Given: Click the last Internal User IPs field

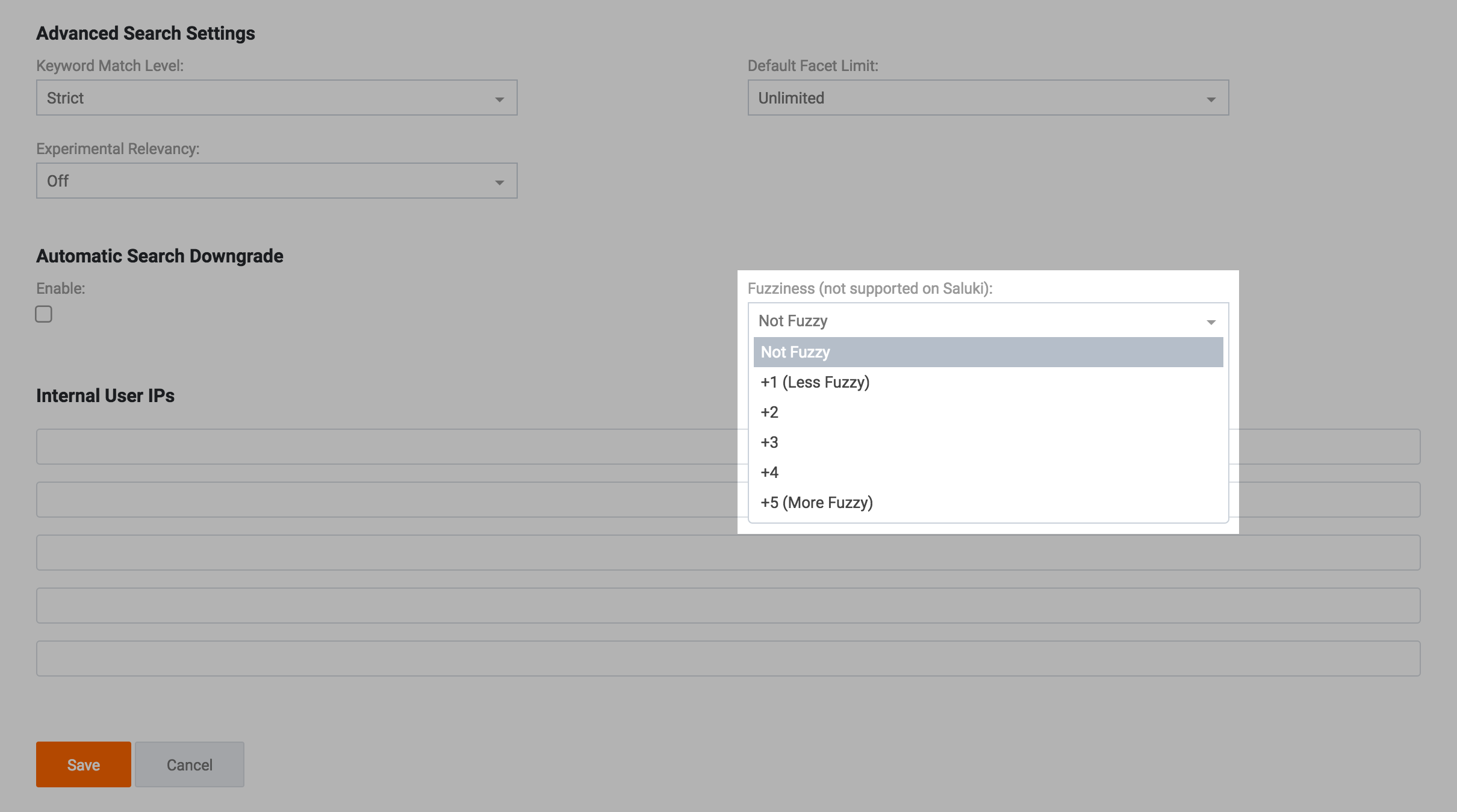Looking at the screenshot, I should pyautogui.click(x=728, y=659).
